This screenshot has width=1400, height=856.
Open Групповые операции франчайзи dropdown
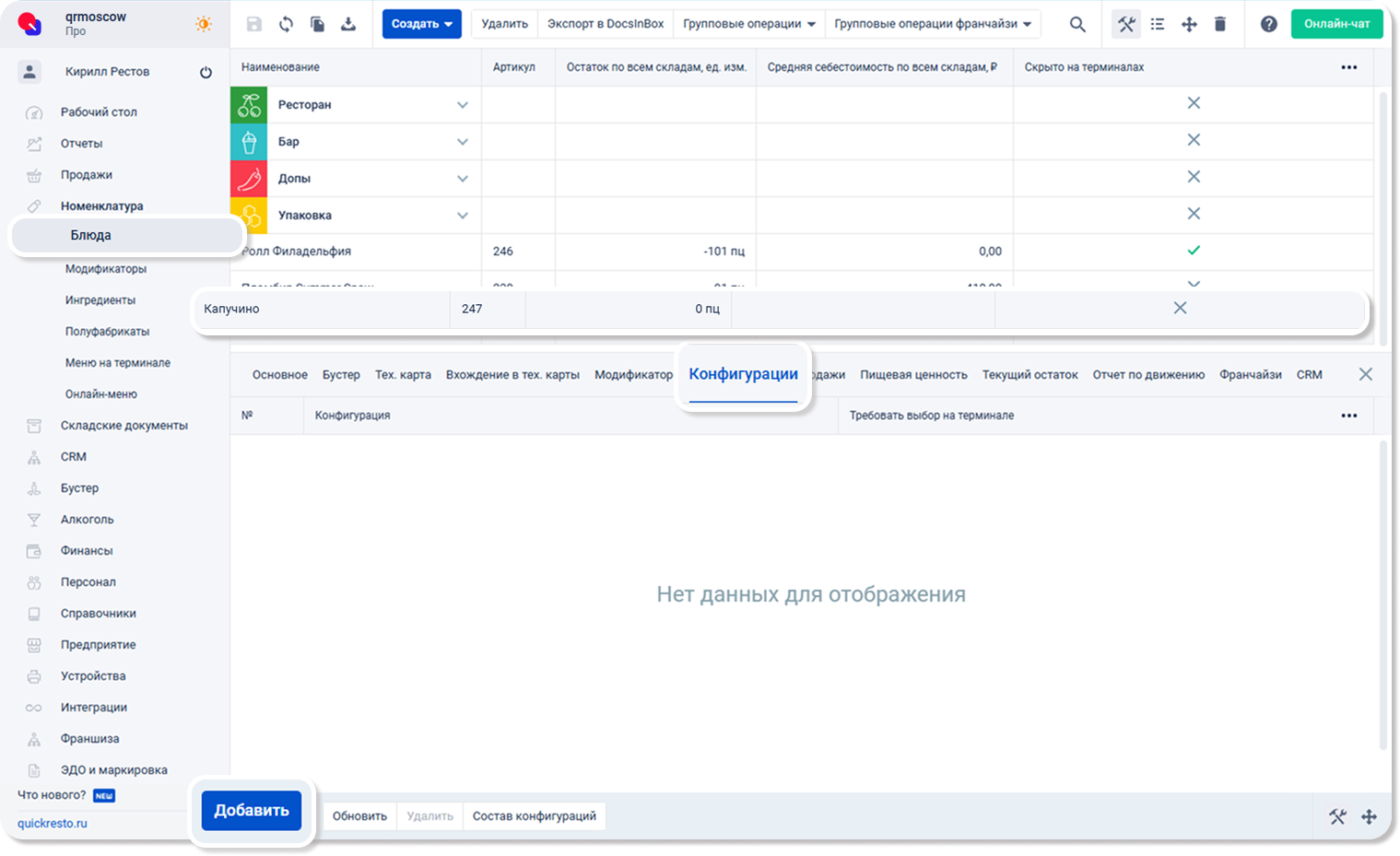point(933,24)
